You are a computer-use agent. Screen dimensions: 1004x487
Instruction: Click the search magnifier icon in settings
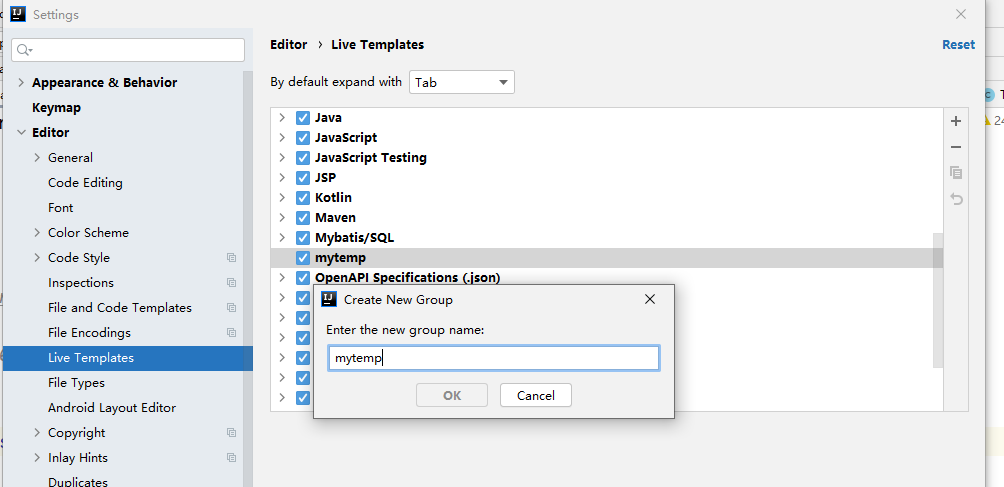pyautogui.click(x=24, y=50)
